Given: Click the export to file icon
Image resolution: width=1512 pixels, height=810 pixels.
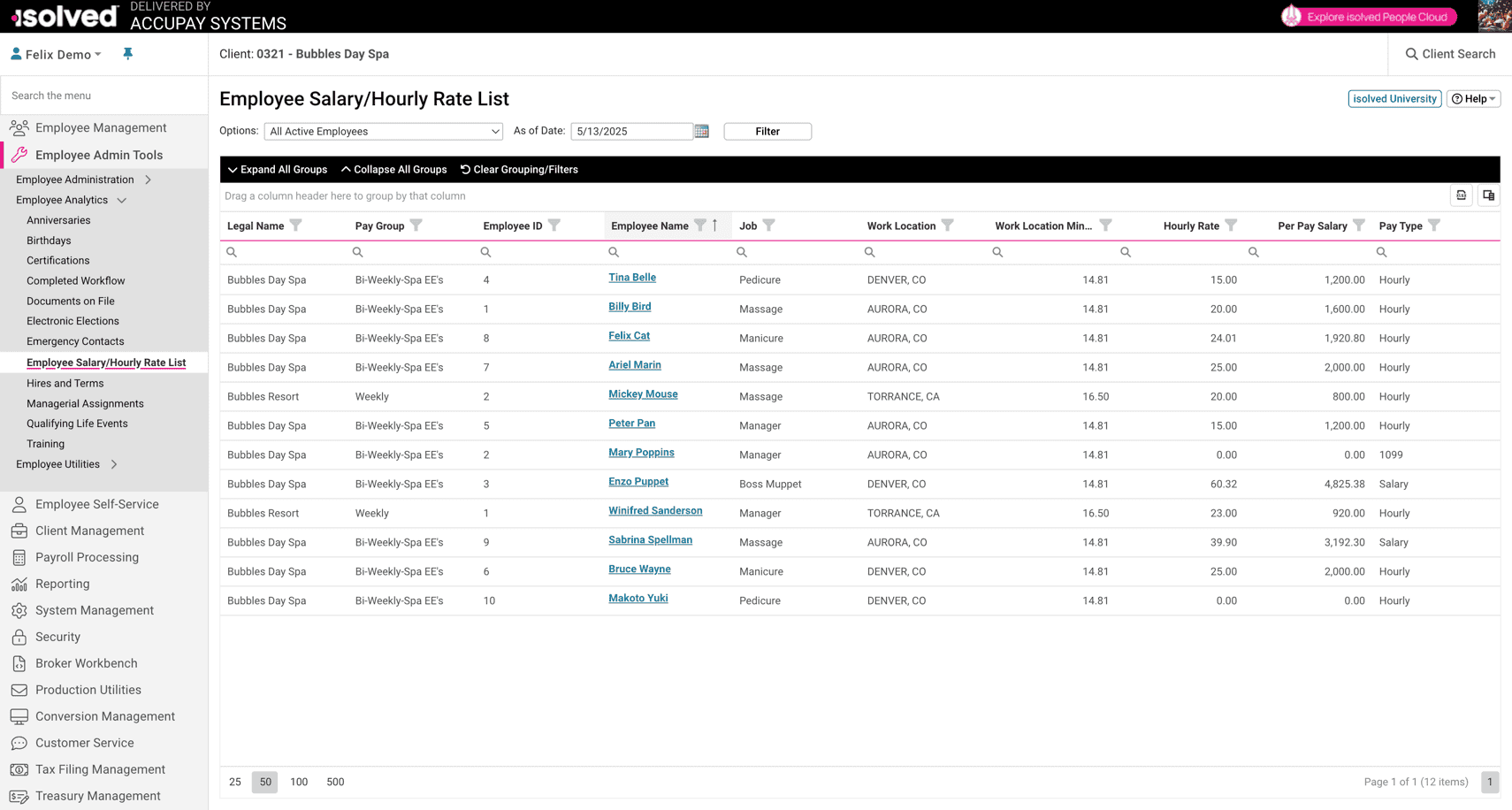Looking at the screenshot, I should pyautogui.click(x=1462, y=195).
